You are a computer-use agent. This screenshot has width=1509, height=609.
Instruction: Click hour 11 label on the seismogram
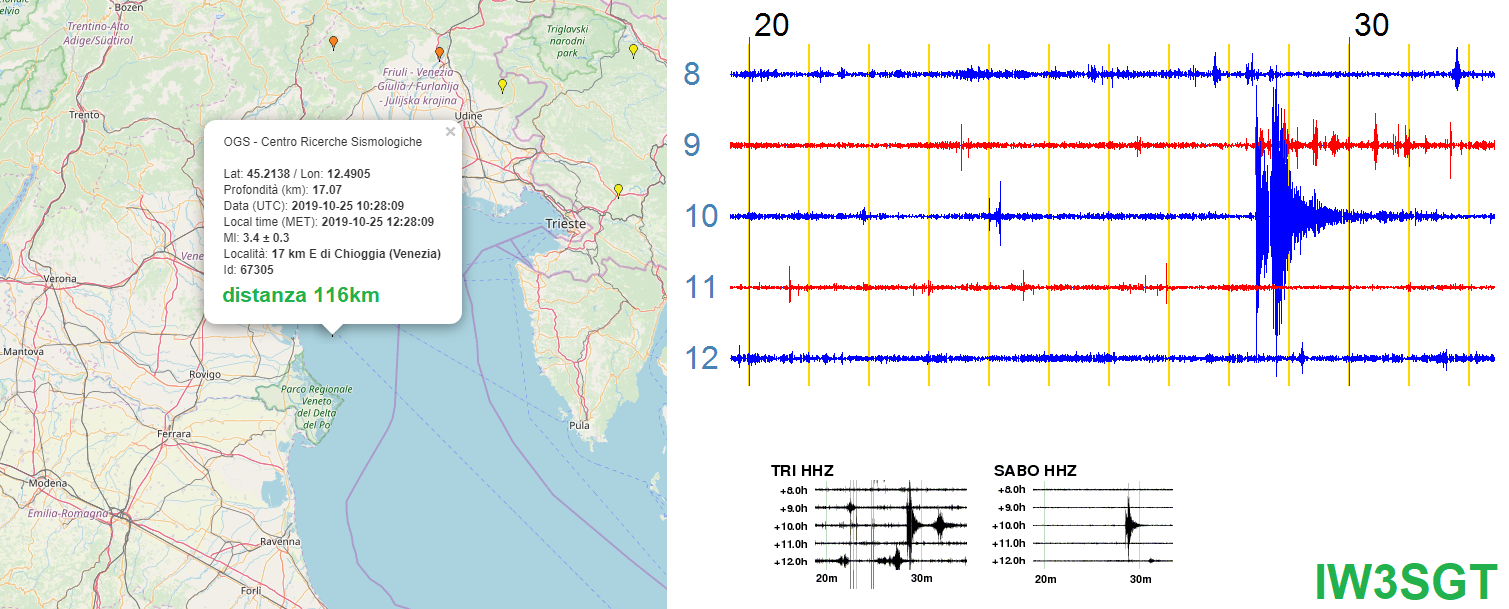pos(702,288)
